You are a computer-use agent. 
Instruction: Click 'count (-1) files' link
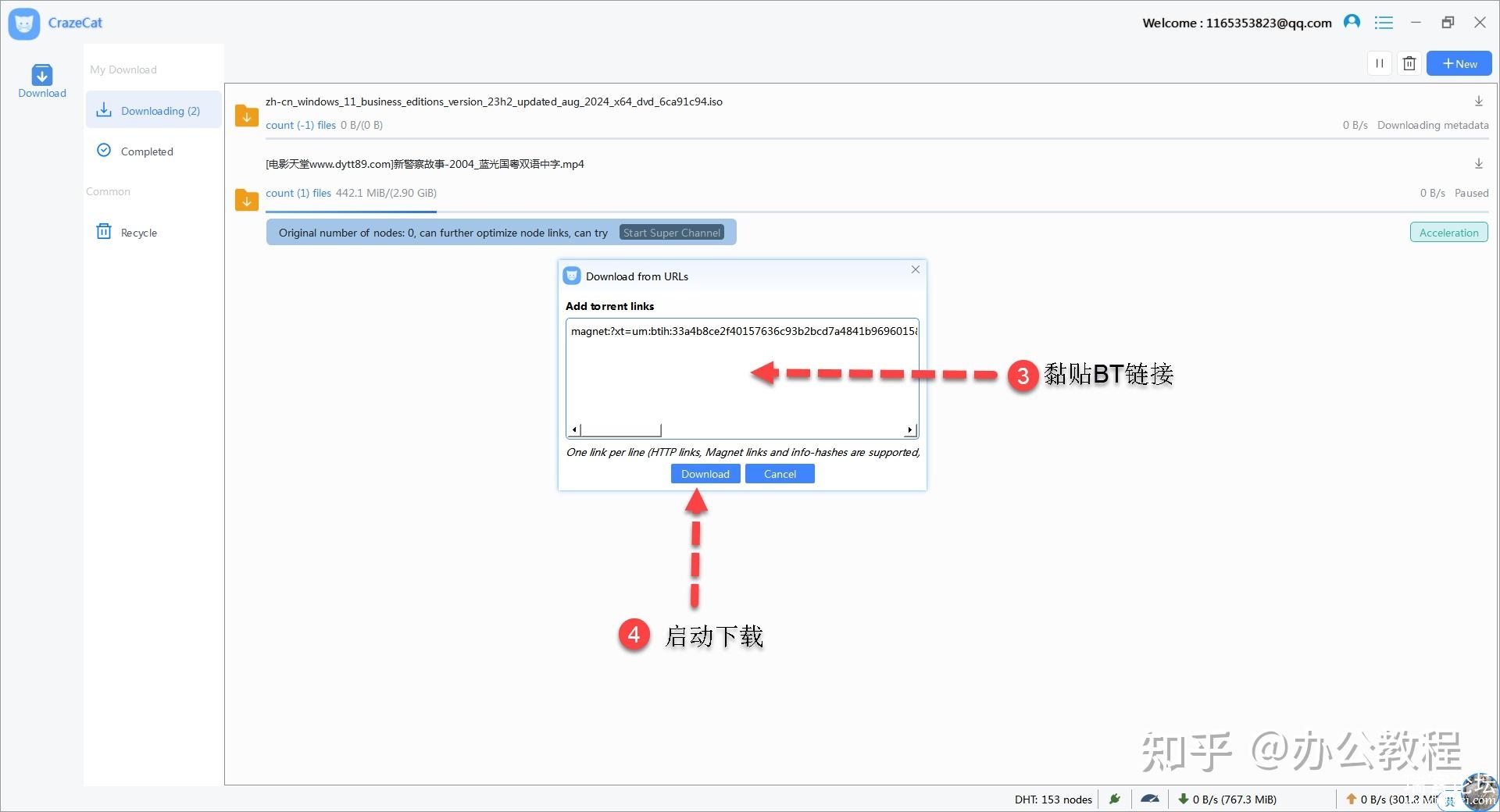click(x=301, y=125)
